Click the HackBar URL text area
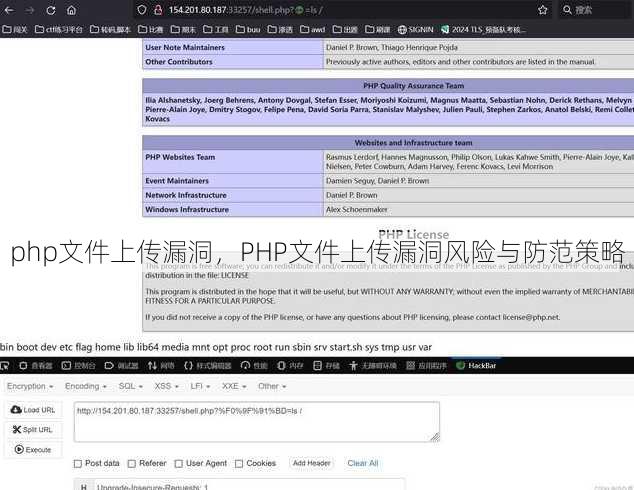 coord(256,422)
